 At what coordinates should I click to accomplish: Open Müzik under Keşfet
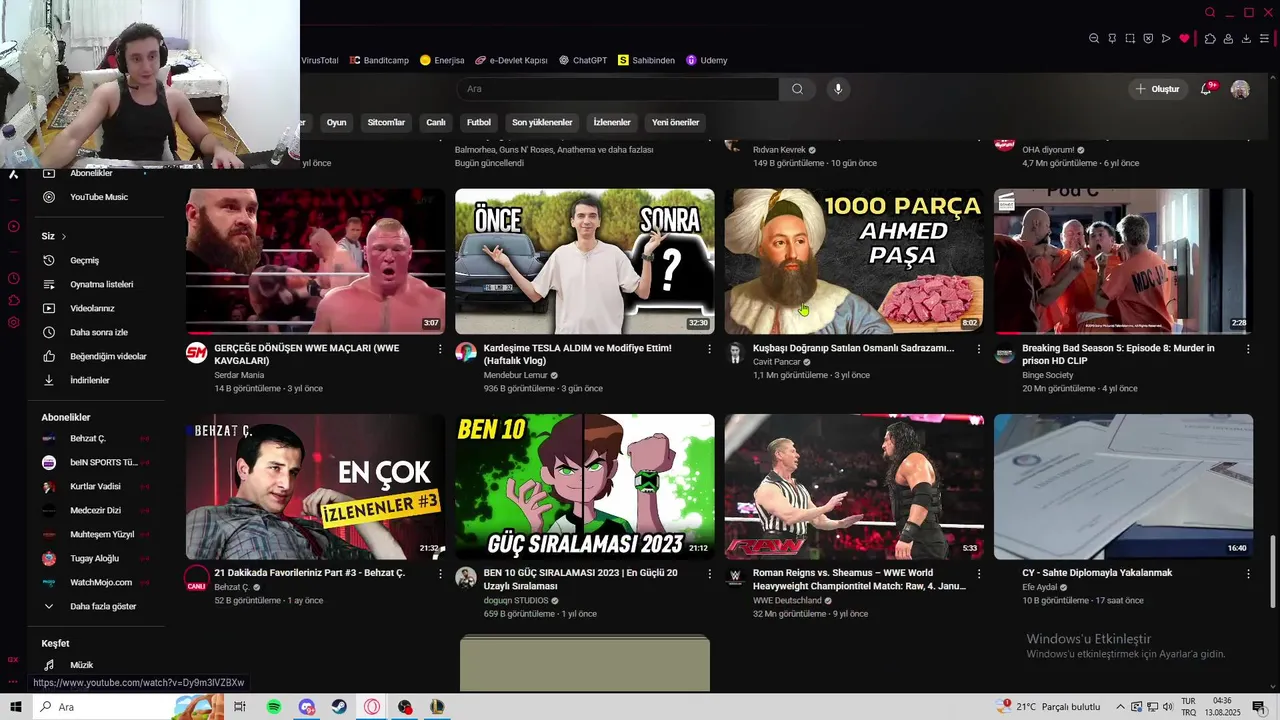[98, 665]
